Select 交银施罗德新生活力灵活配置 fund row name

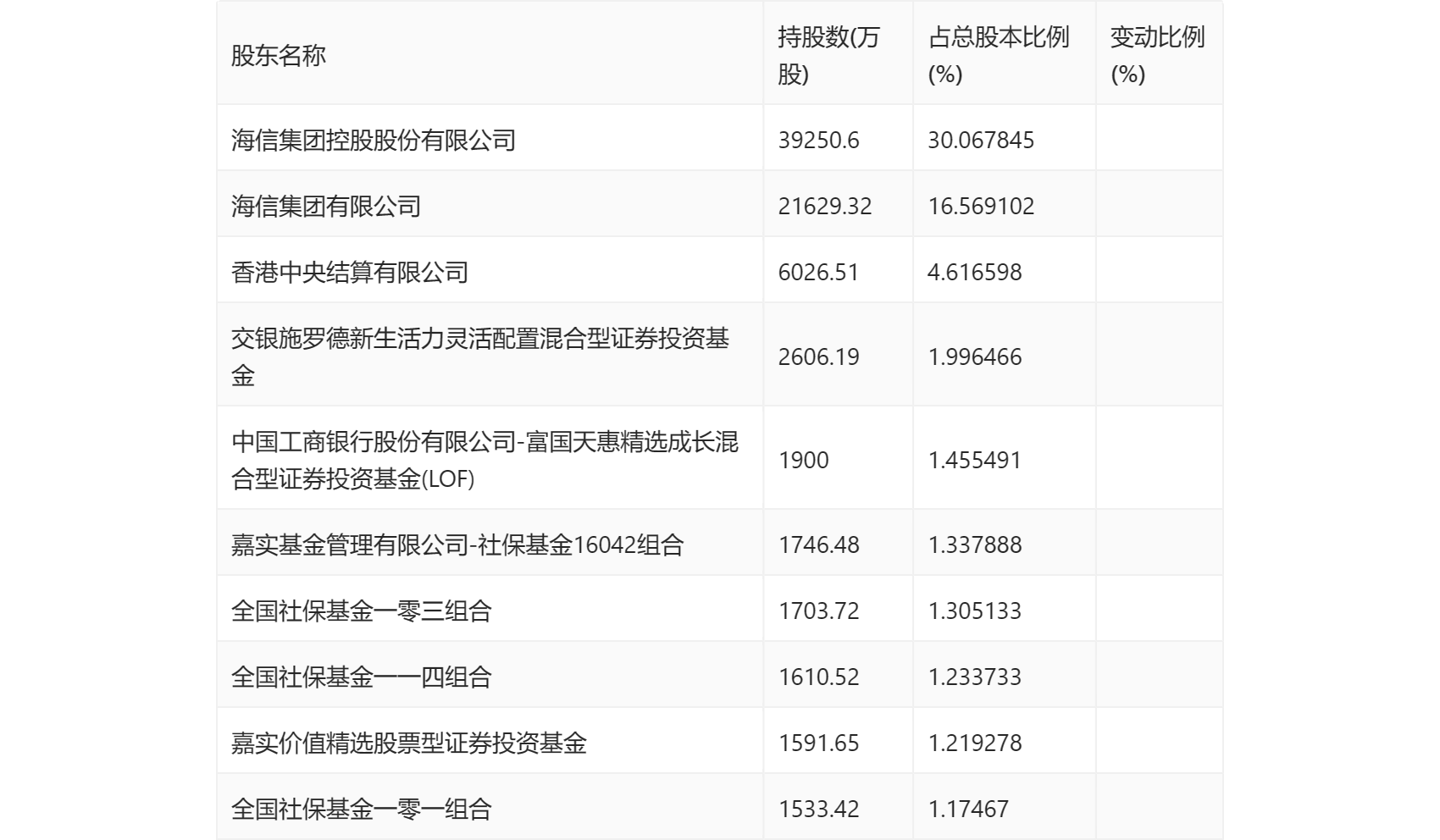(x=480, y=356)
